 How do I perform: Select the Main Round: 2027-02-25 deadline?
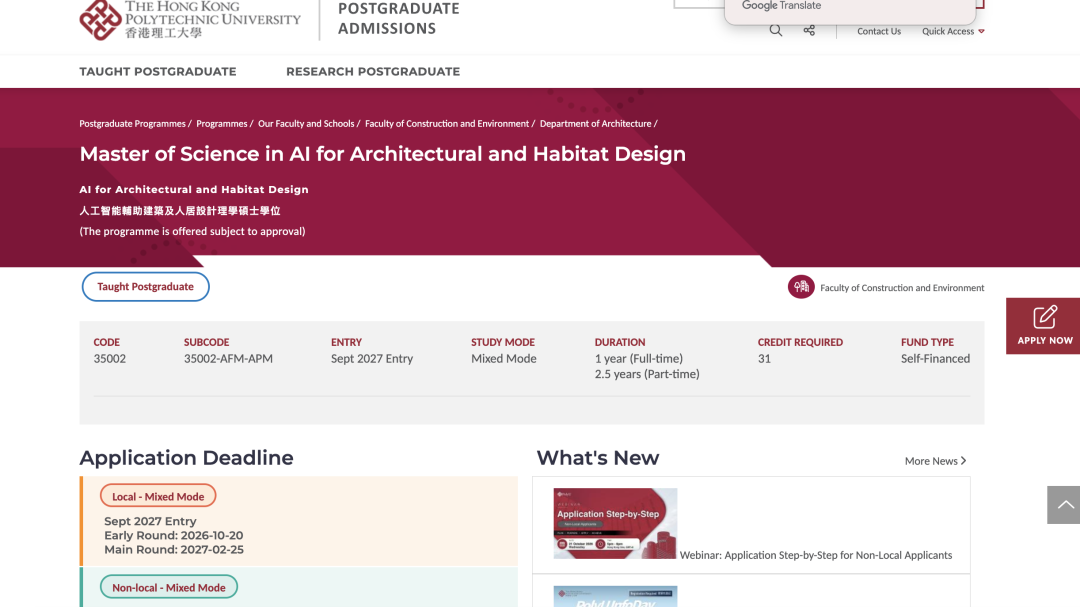174,549
